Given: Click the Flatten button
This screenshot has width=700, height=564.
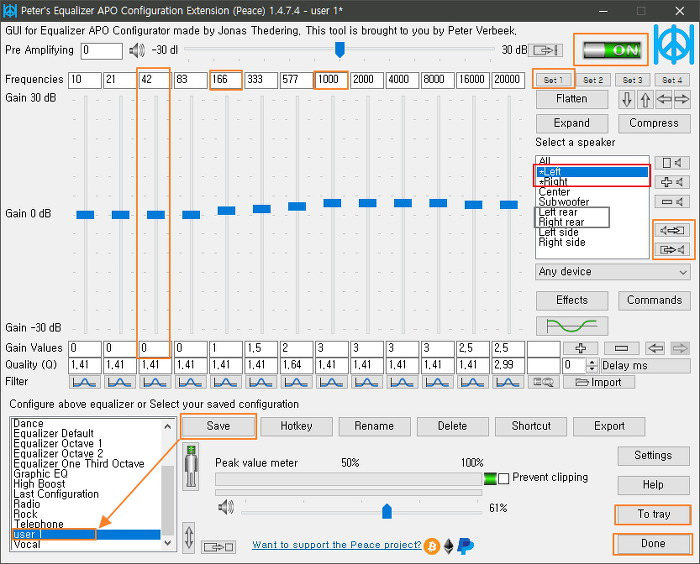Looking at the screenshot, I should (572, 99).
